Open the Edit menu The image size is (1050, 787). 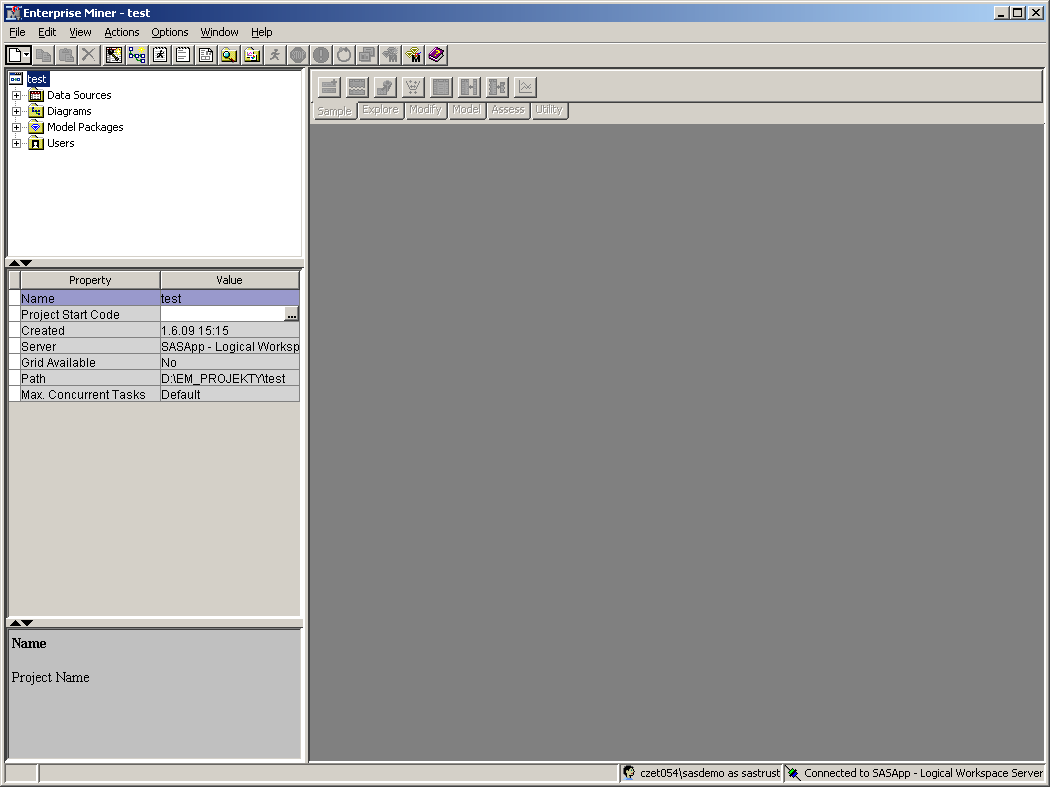47,32
